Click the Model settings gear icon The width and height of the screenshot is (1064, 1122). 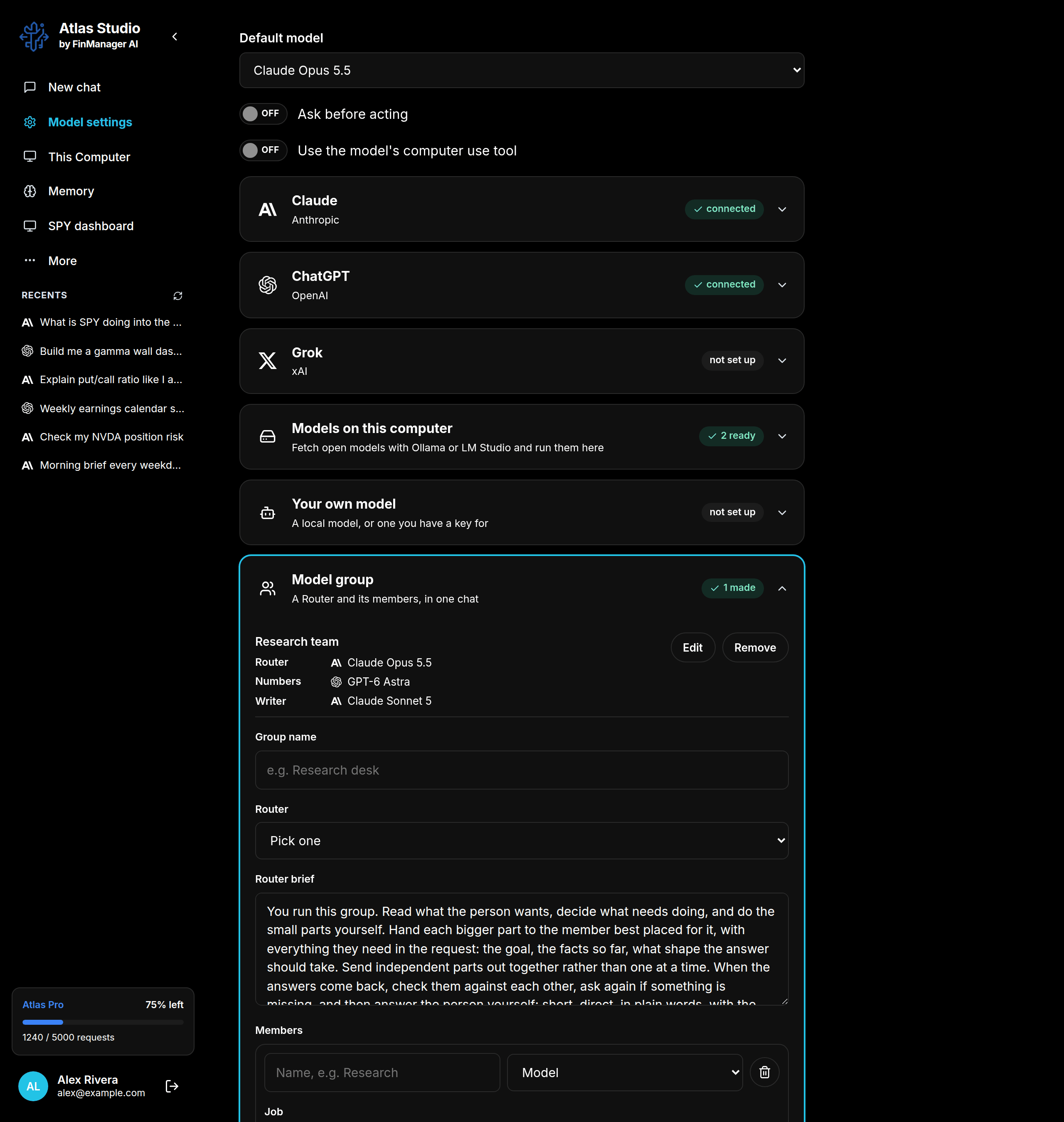tap(30, 122)
